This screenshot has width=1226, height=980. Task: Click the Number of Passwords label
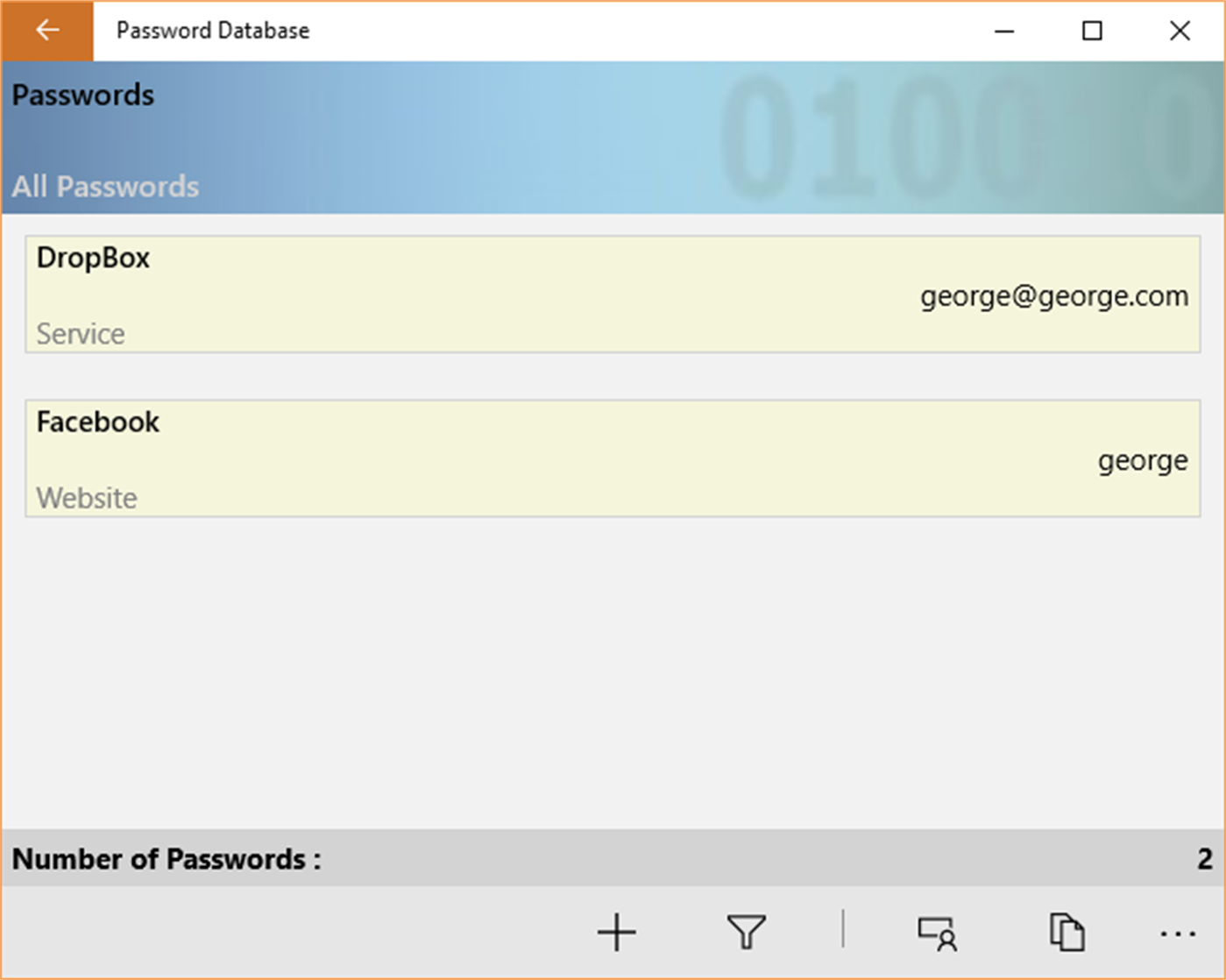point(167,859)
